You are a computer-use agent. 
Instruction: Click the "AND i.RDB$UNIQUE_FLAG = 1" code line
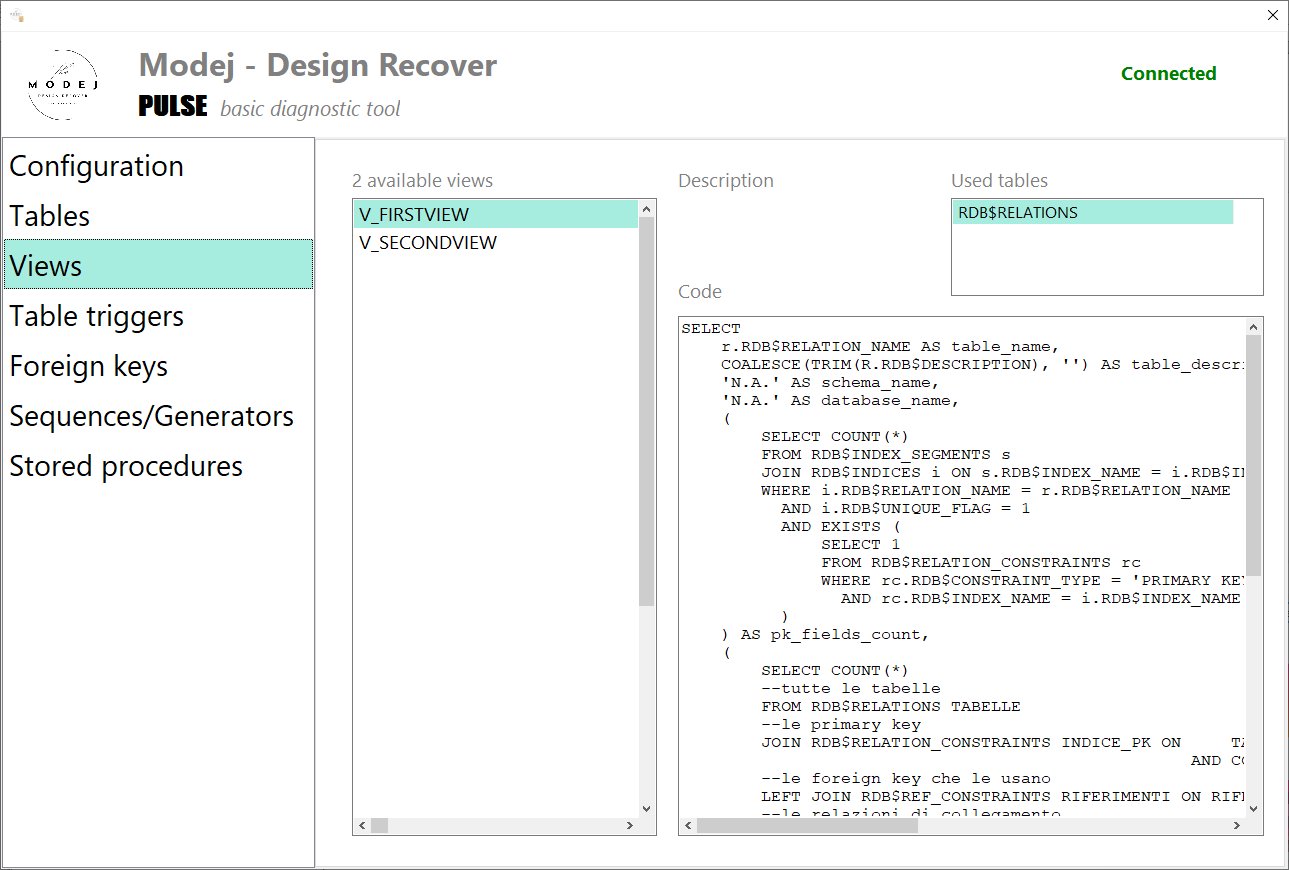click(x=906, y=508)
